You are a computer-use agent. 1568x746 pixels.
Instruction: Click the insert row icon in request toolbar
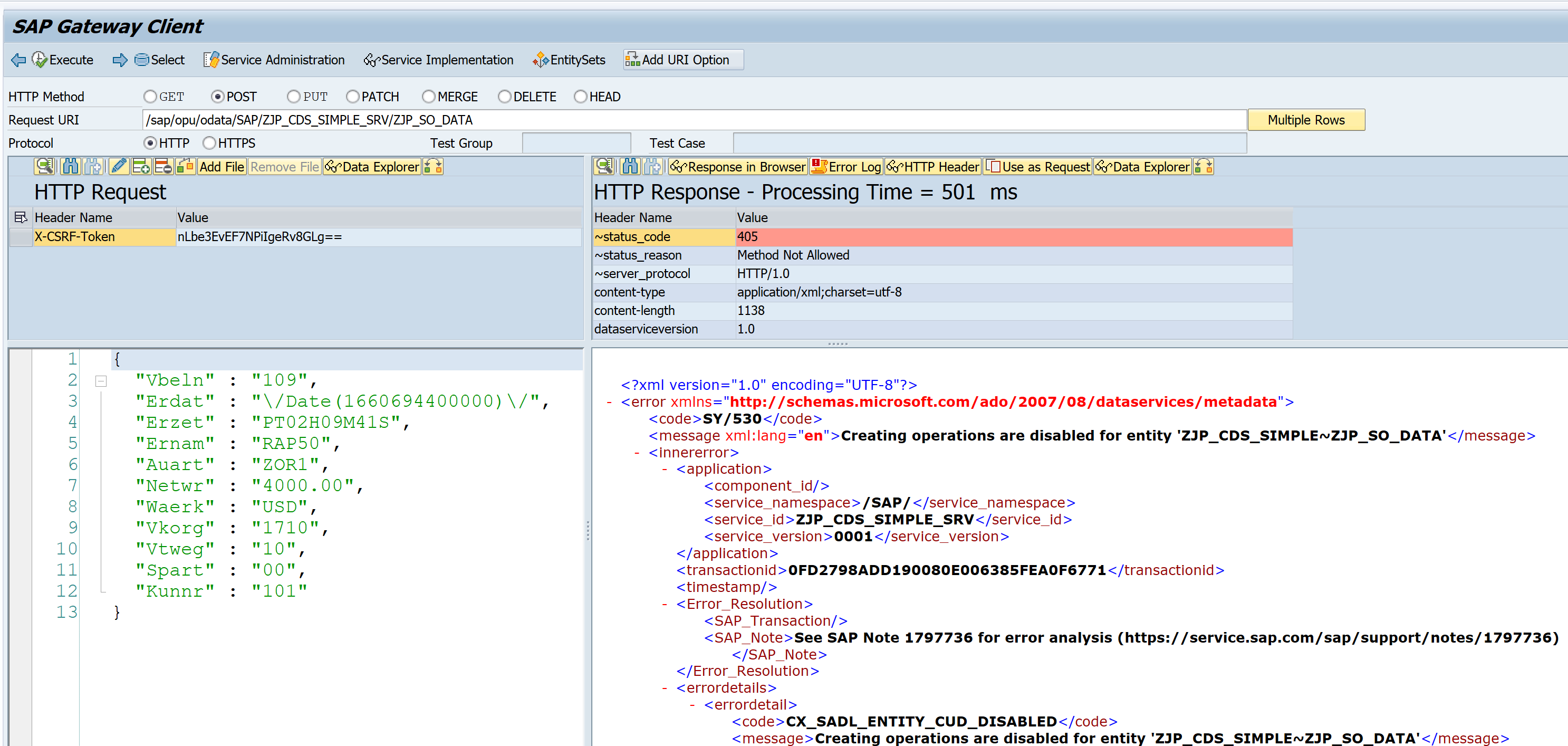coord(141,166)
